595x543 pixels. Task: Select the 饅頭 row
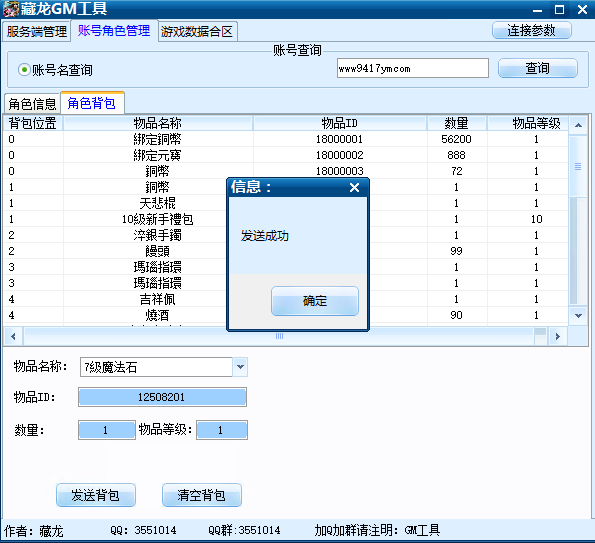(286, 251)
